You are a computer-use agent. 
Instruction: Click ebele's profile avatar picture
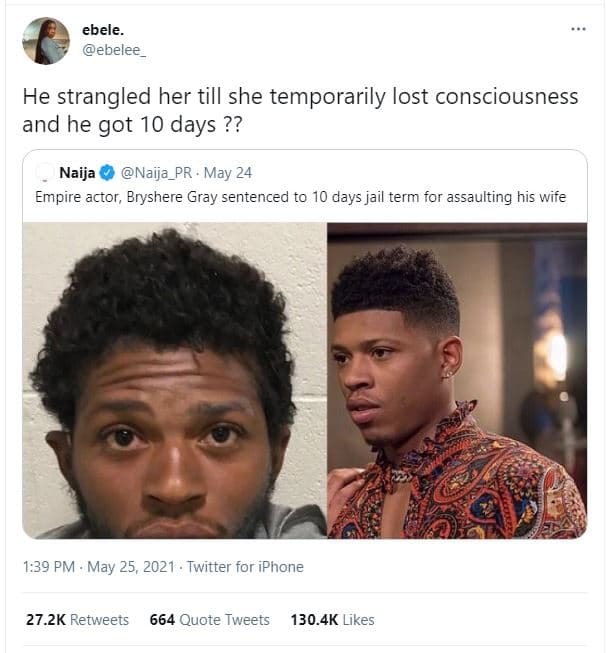point(46,41)
